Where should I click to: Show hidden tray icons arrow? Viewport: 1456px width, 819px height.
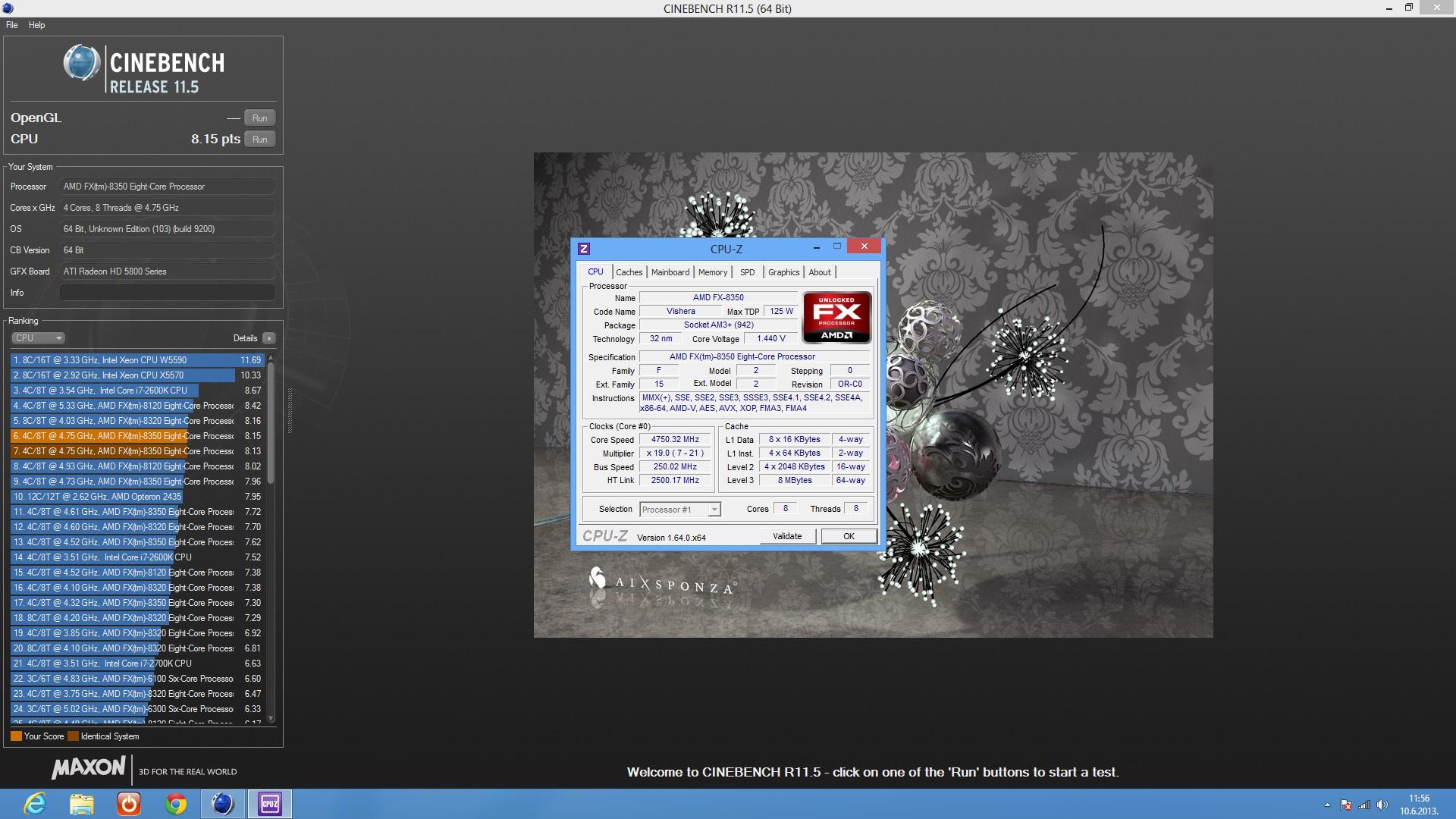pos(1327,805)
